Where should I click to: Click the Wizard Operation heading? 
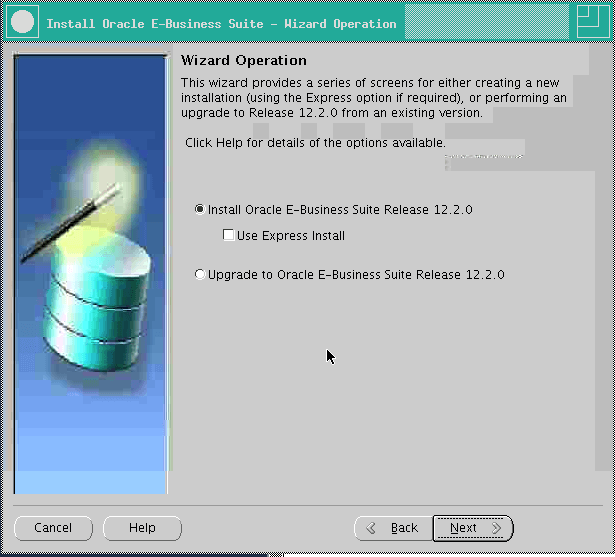click(243, 61)
